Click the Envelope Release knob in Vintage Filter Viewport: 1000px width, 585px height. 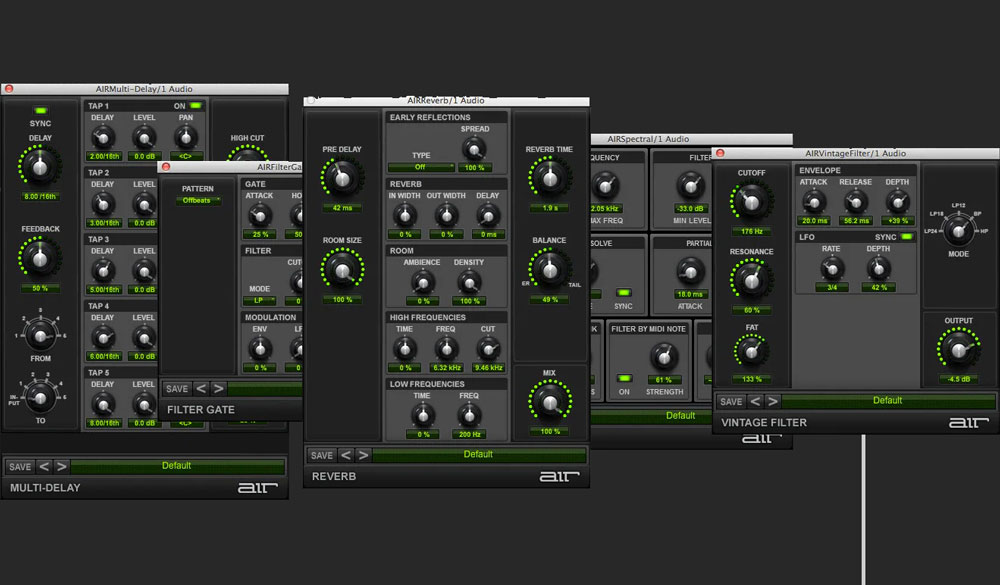[x=855, y=202]
